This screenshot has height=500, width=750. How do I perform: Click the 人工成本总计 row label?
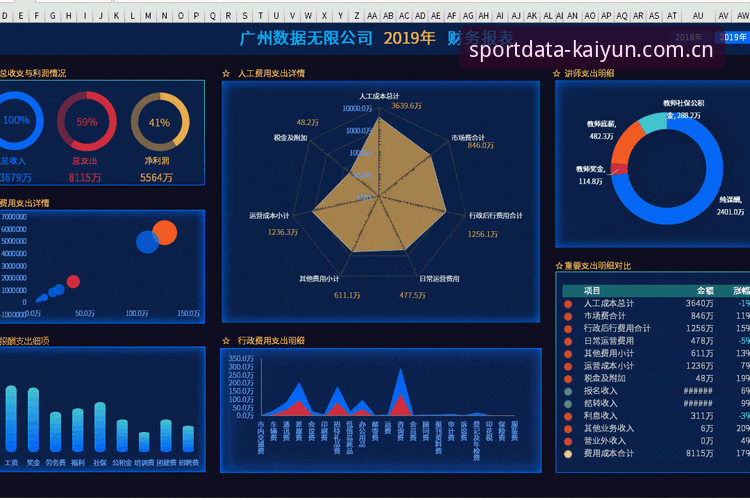click(x=608, y=304)
